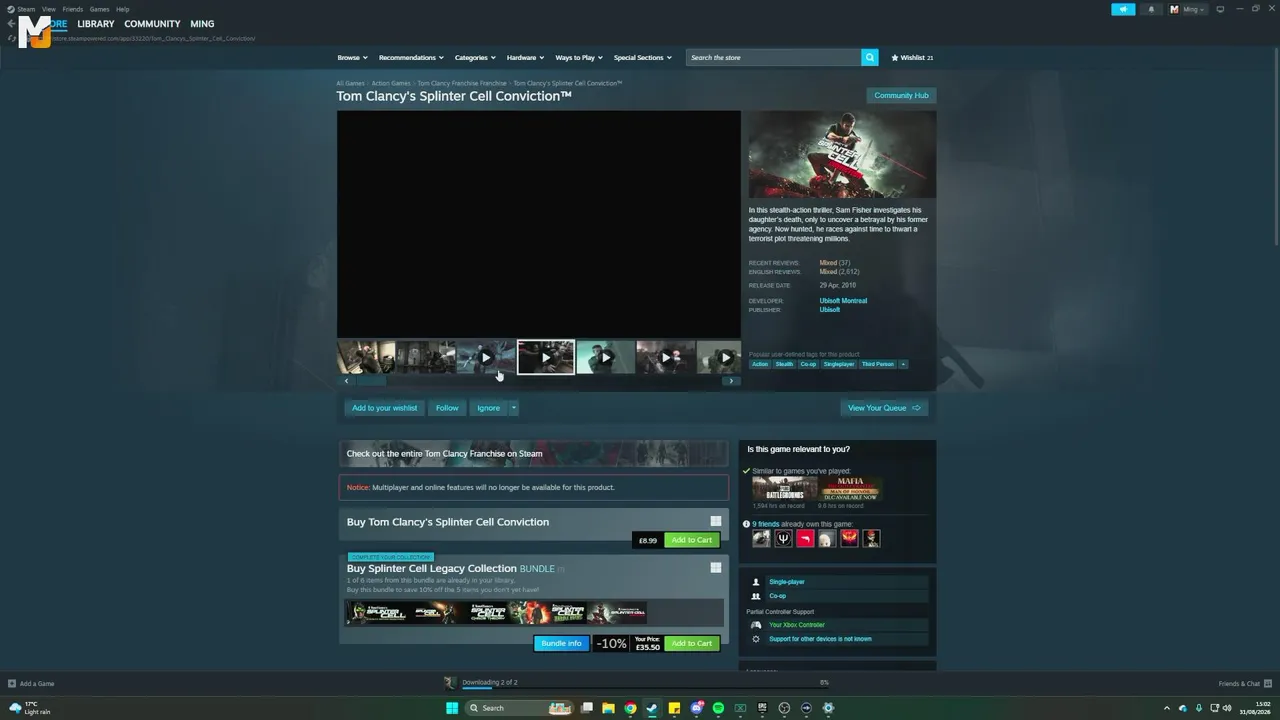Image resolution: width=1280 pixels, height=720 pixels.
Task: Open Discord from the taskbar
Action: [x=696, y=708]
